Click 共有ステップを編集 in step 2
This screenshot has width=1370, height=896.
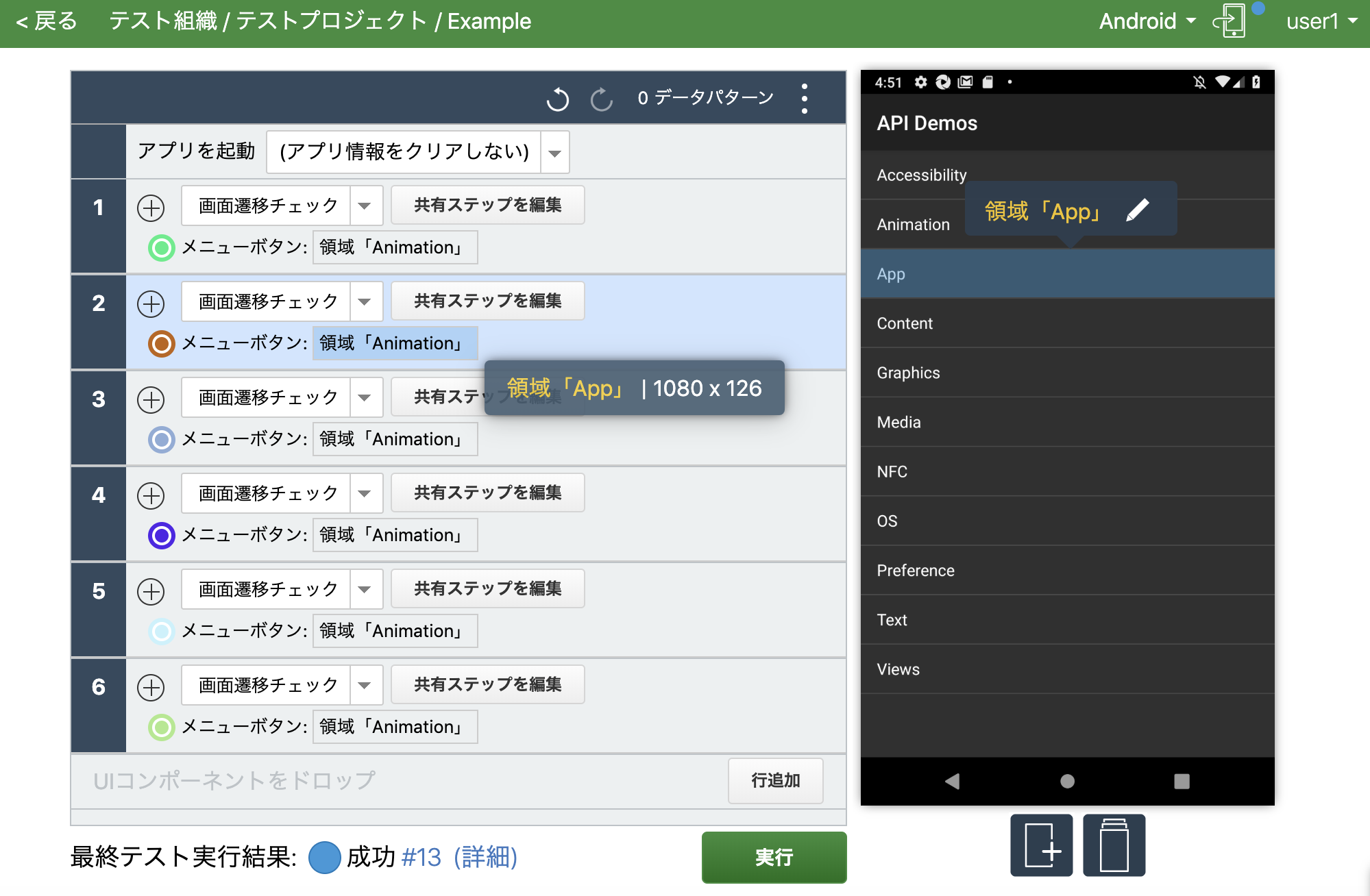pyautogui.click(x=487, y=301)
